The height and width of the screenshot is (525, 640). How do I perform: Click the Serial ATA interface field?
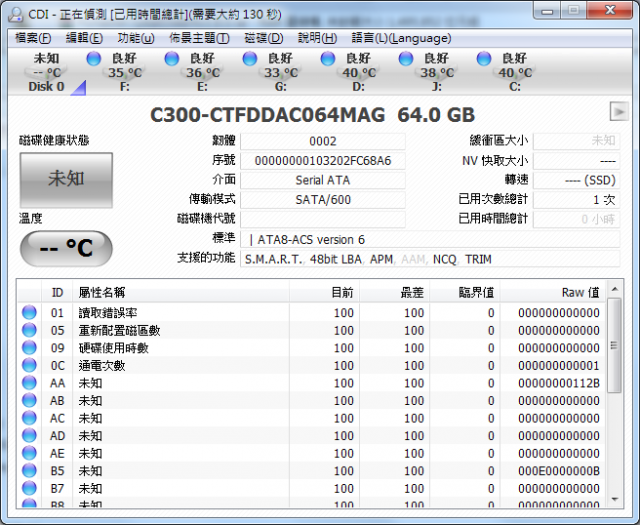(323, 180)
